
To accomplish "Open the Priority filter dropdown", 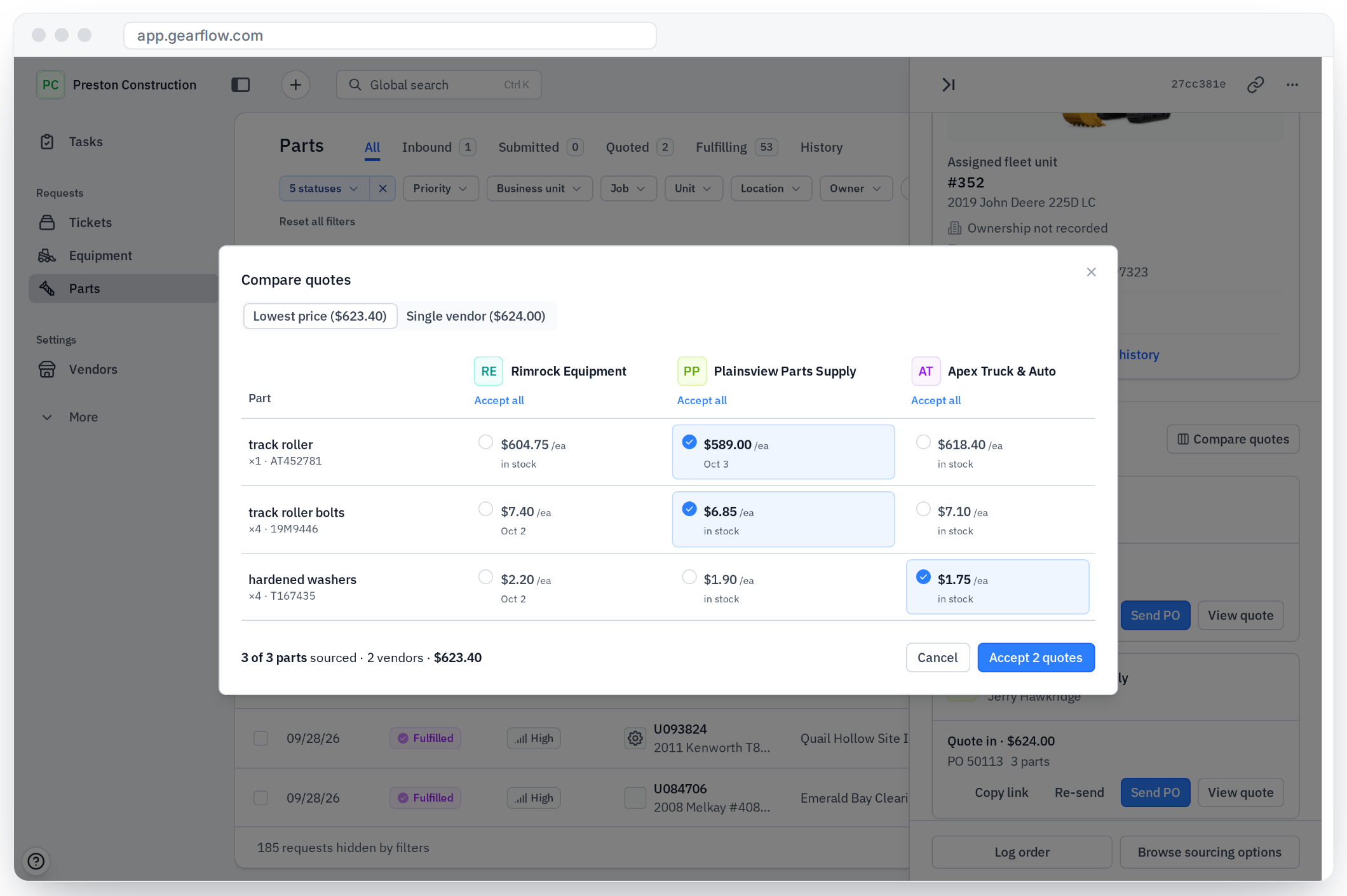I will click(440, 189).
